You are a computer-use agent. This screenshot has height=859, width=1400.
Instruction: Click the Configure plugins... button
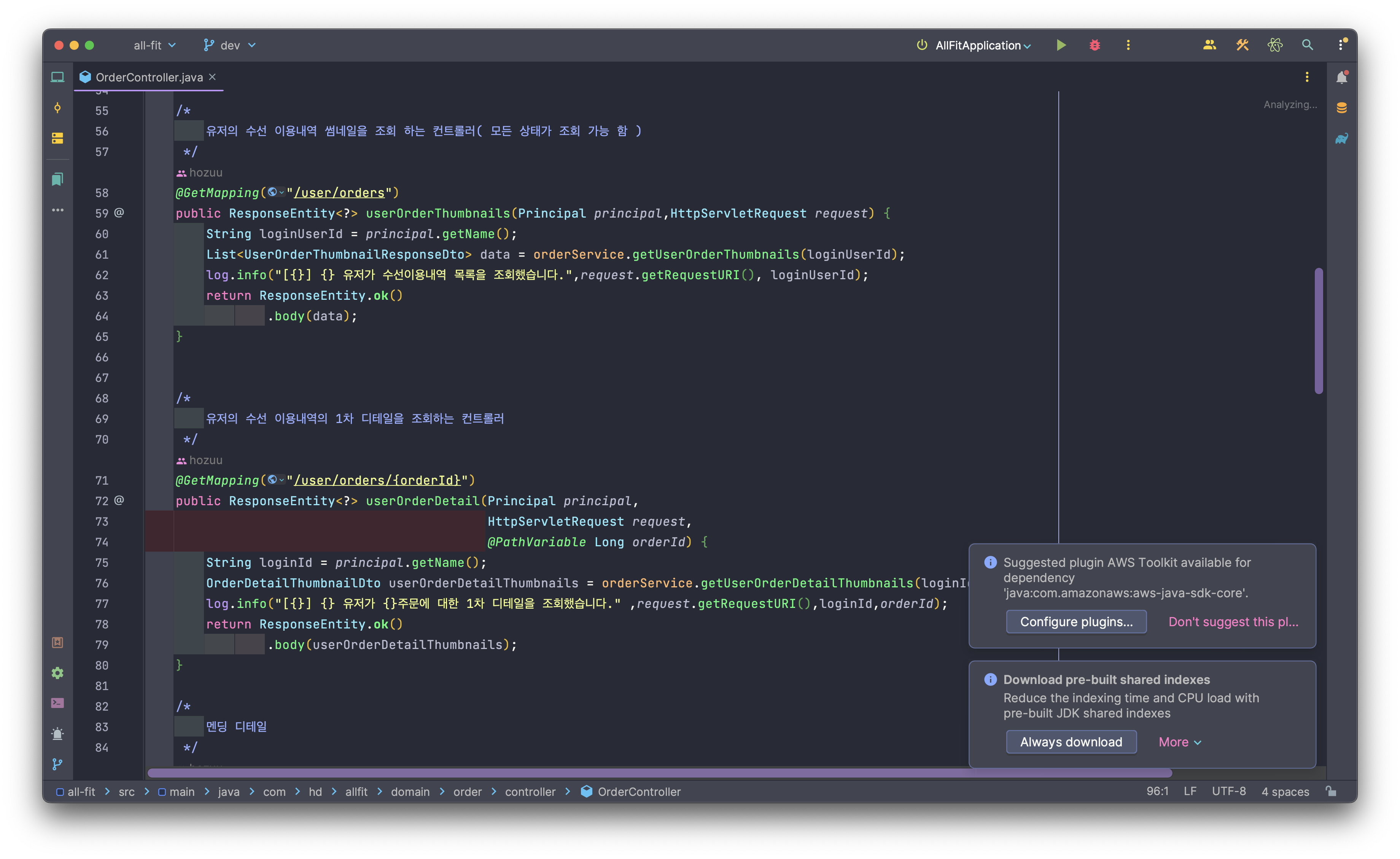[1075, 622]
